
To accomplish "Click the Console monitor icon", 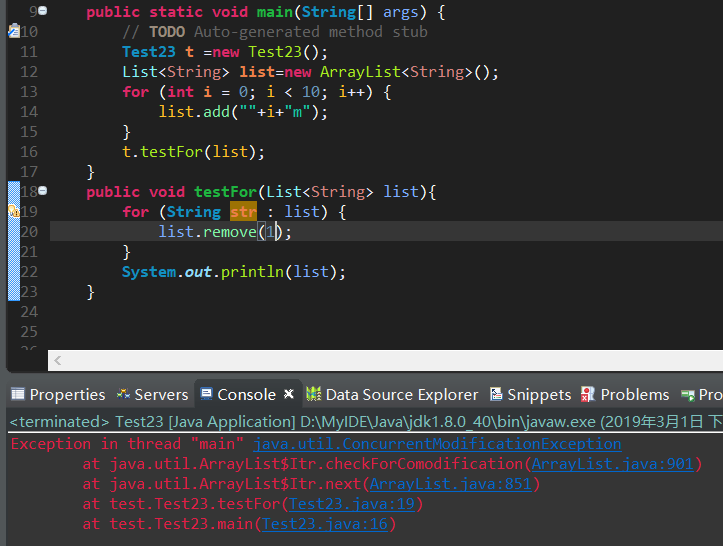I will point(207,394).
